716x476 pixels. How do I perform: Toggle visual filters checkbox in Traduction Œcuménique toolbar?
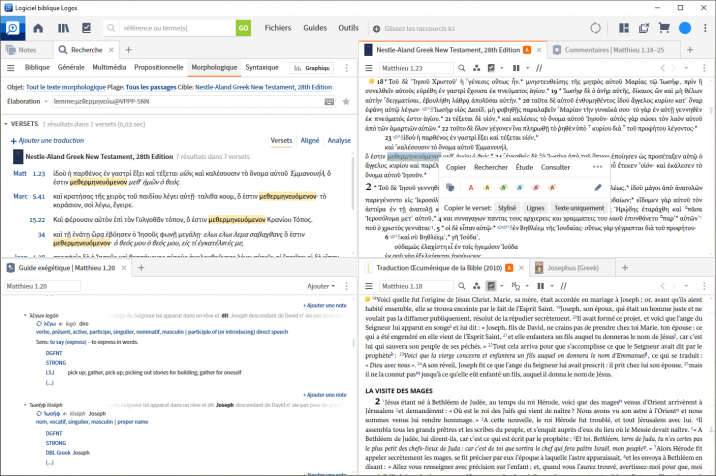[491, 286]
